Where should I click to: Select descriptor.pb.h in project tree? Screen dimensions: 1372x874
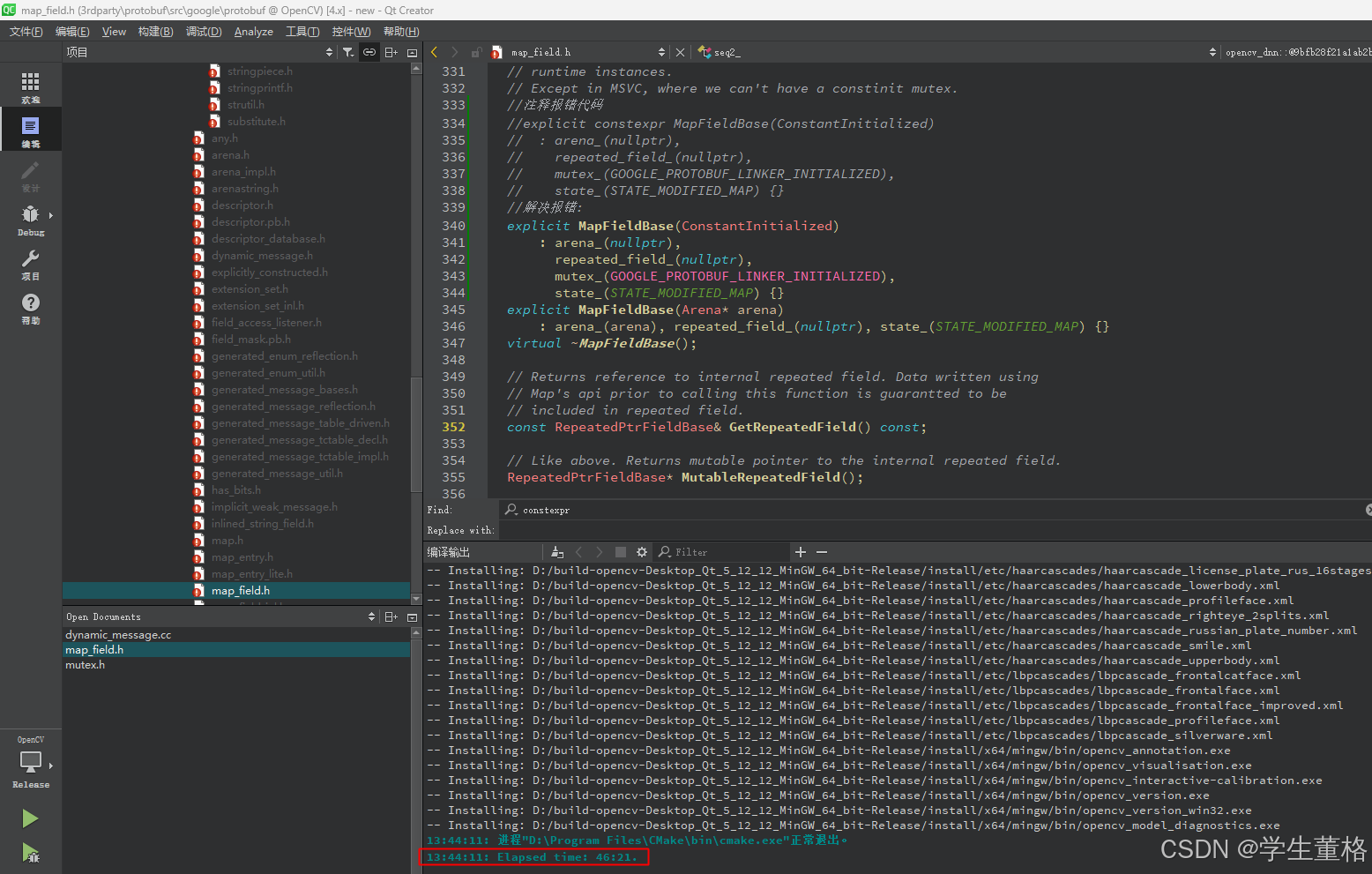pos(250,222)
